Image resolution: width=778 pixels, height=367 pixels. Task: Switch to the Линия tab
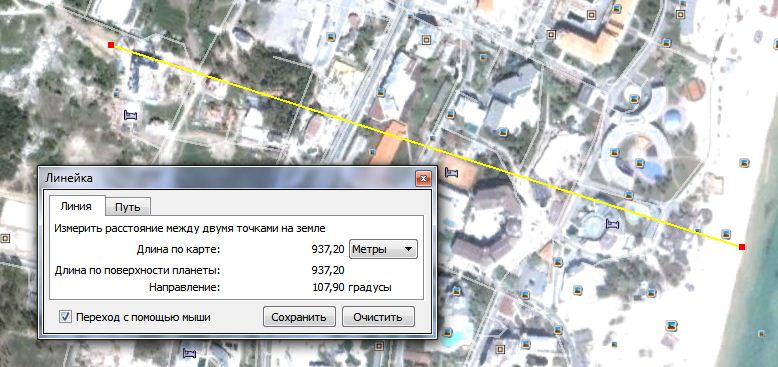(75, 206)
